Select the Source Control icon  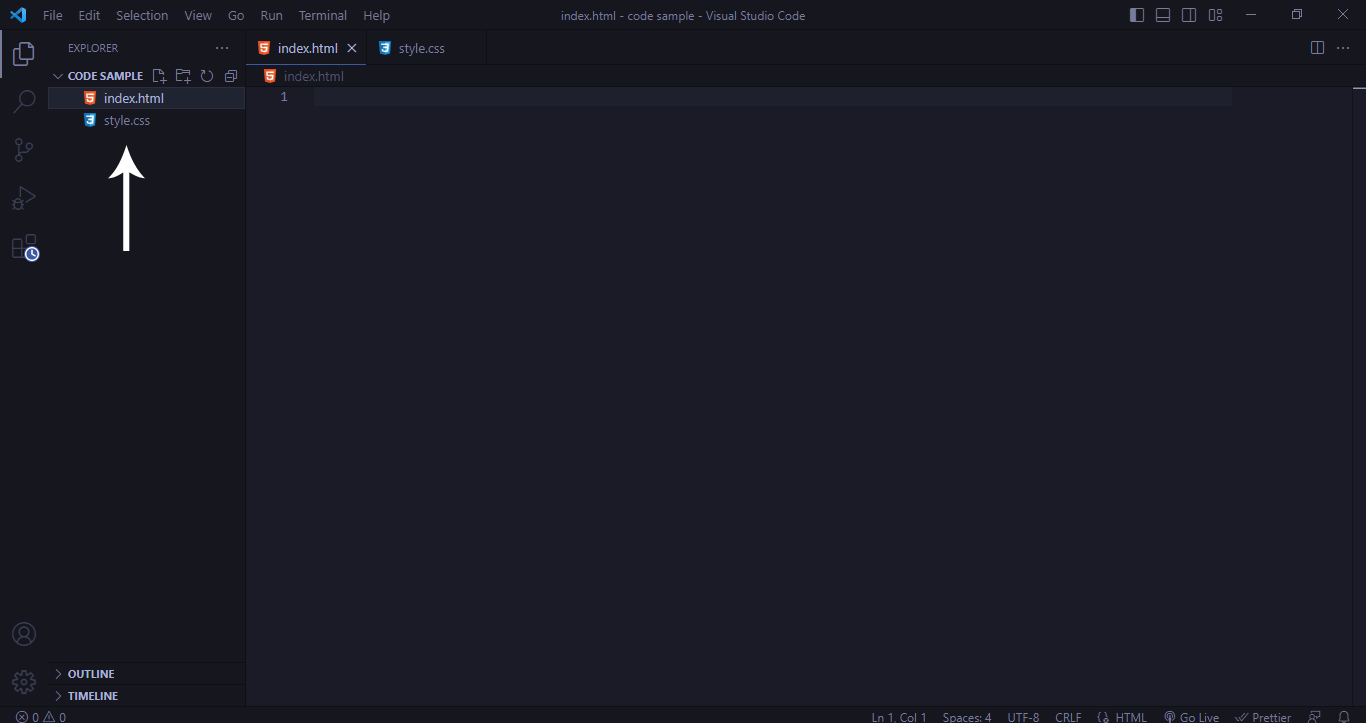click(23, 149)
